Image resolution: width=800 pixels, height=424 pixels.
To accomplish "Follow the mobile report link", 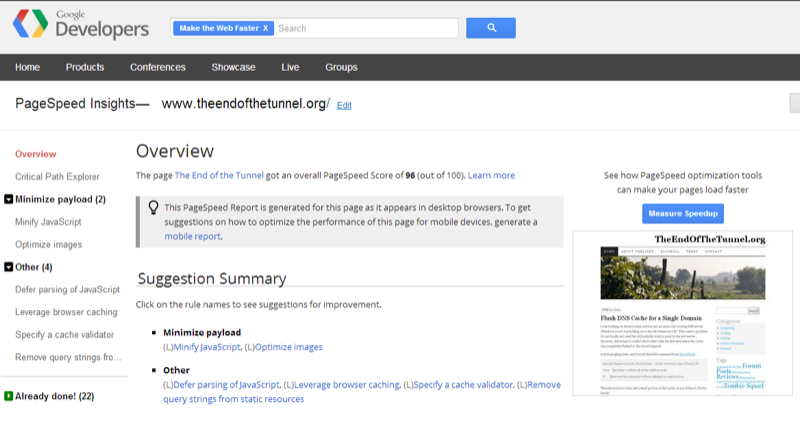I will [x=192, y=237].
